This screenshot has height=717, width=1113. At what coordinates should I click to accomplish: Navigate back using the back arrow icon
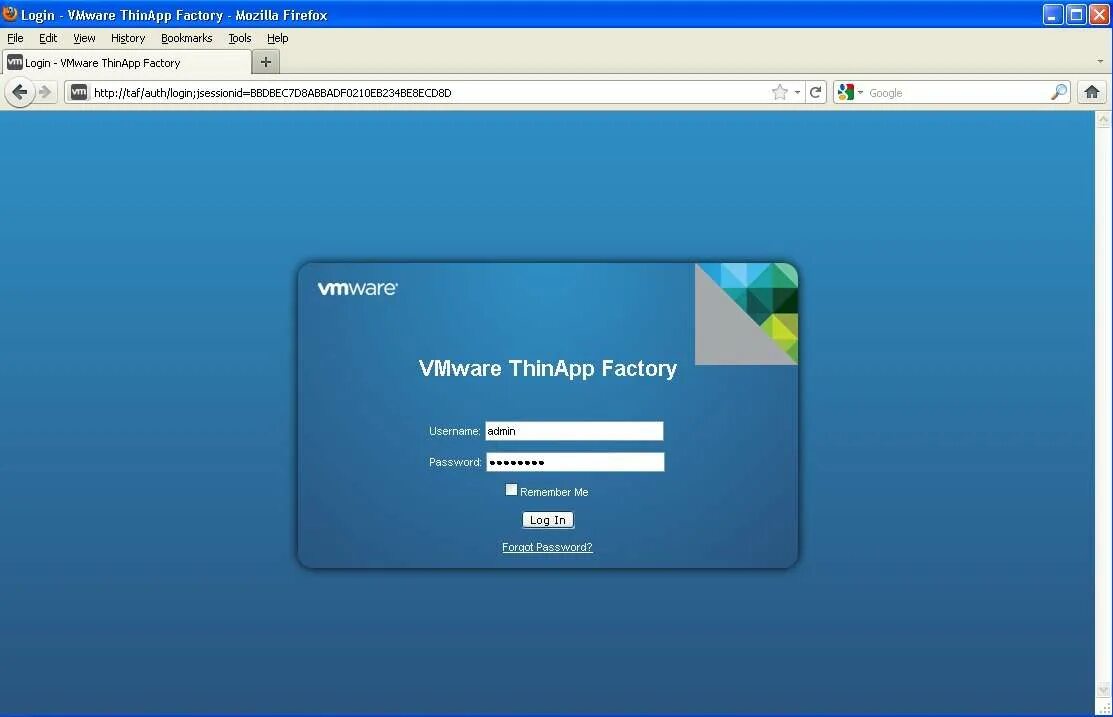pos(20,92)
